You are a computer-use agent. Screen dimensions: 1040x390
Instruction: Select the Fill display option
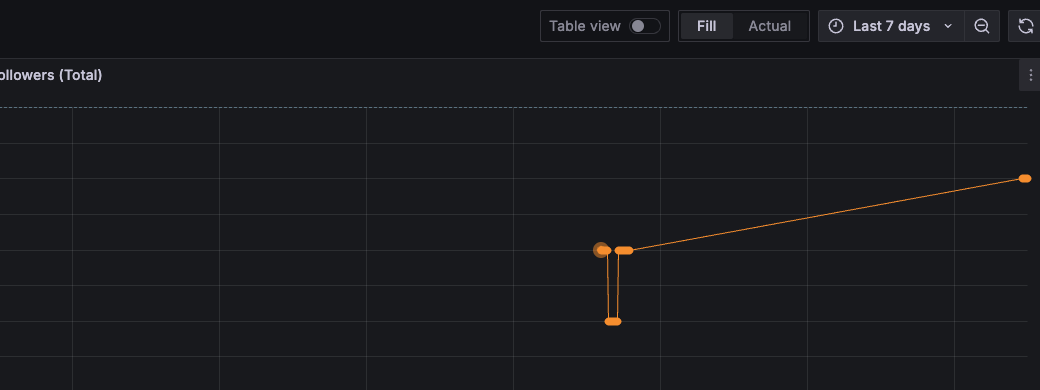706,26
